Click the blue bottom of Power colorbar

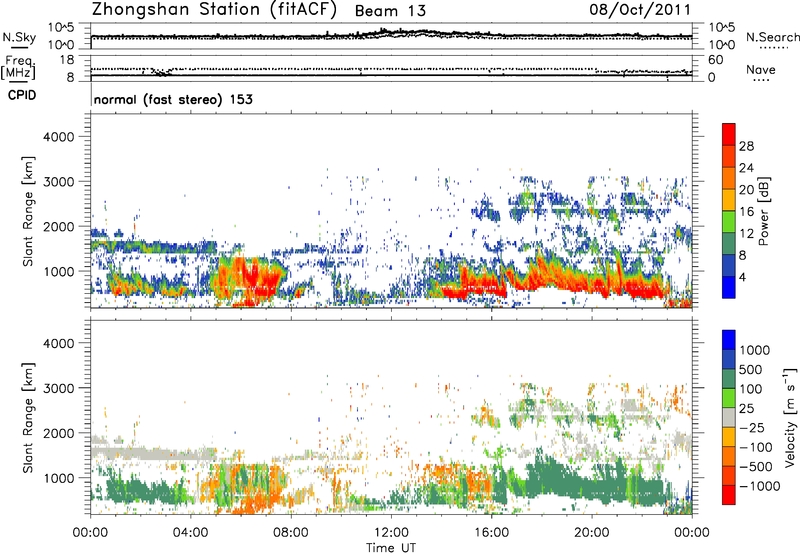point(729,288)
